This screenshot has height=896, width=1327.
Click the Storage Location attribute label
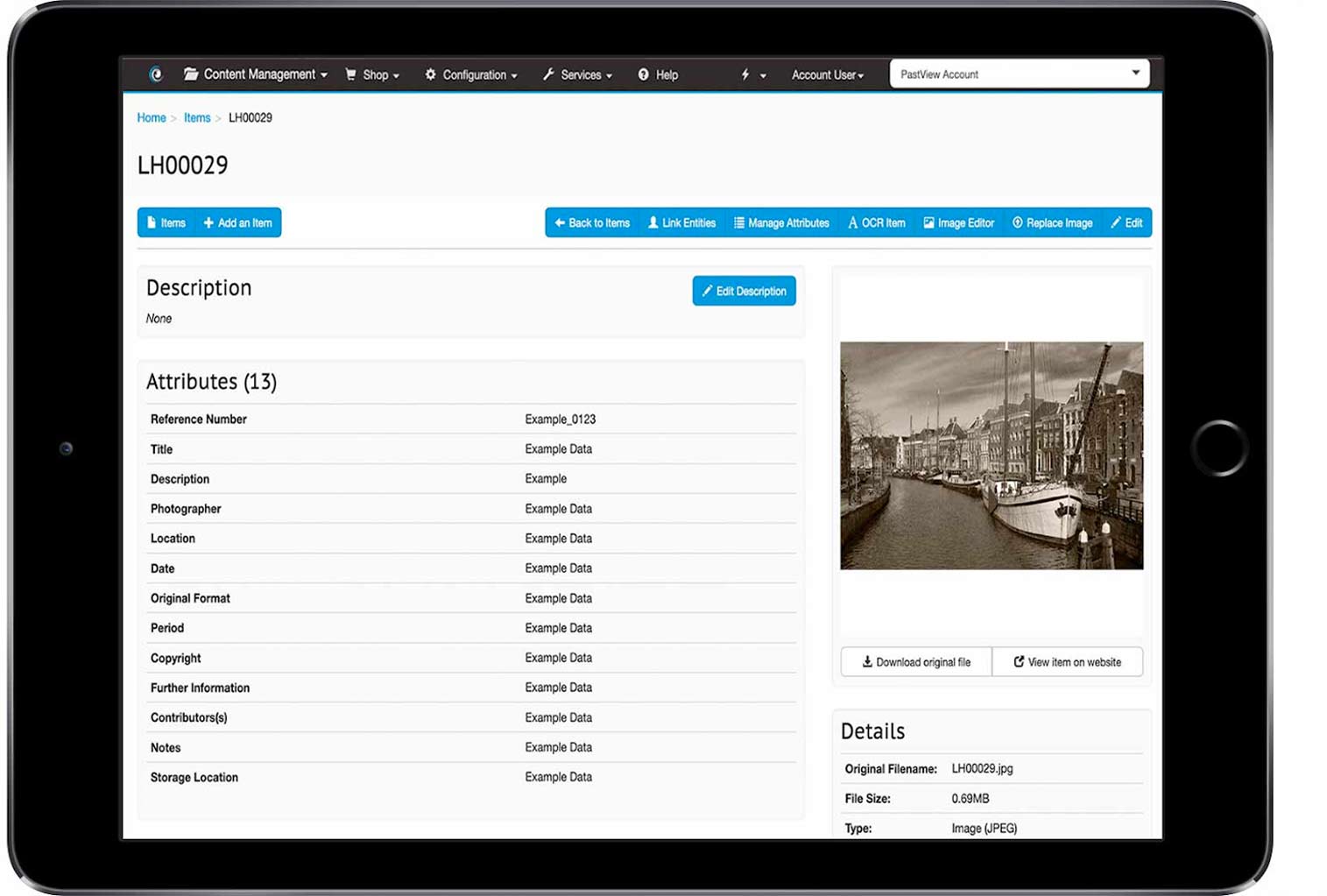[x=194, y=777]
